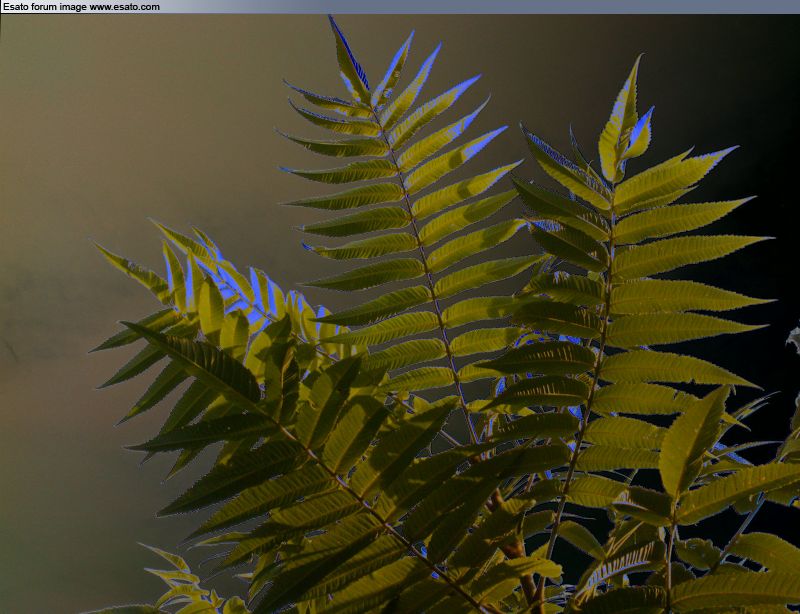Click the fern leaf photo
800x614 pixels.
pyautogui.click(x=400, y=314)
